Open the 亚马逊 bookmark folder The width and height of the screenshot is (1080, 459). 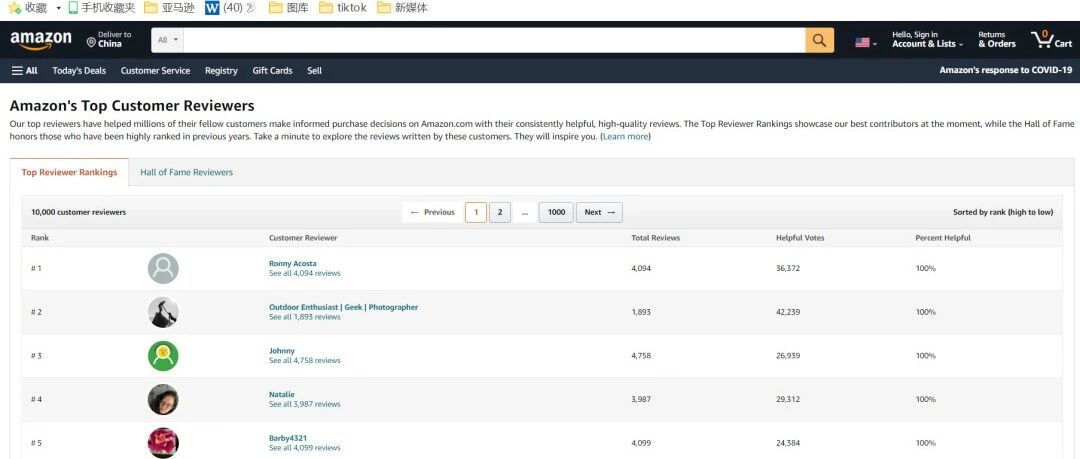(169, 8)
